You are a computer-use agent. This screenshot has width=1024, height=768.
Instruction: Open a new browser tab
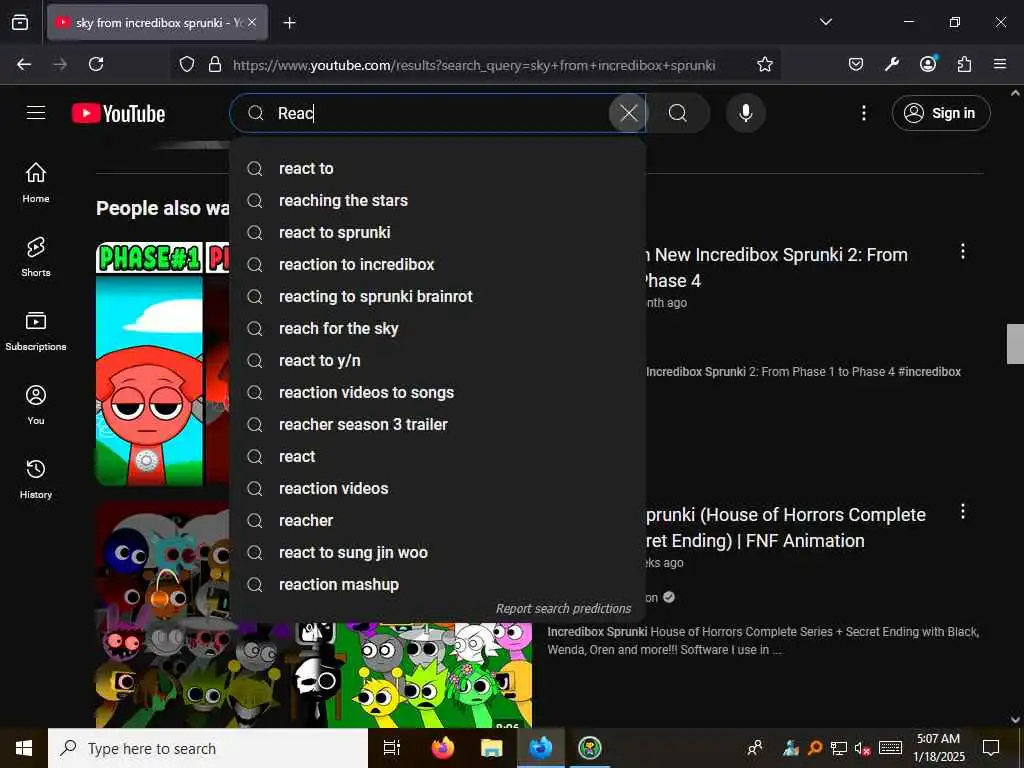(x=289, y=23)
